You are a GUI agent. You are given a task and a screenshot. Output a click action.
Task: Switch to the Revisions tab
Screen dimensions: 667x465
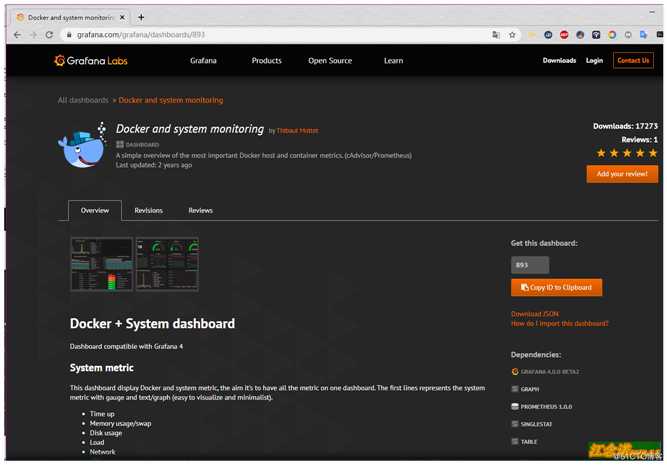pos(148,211)
